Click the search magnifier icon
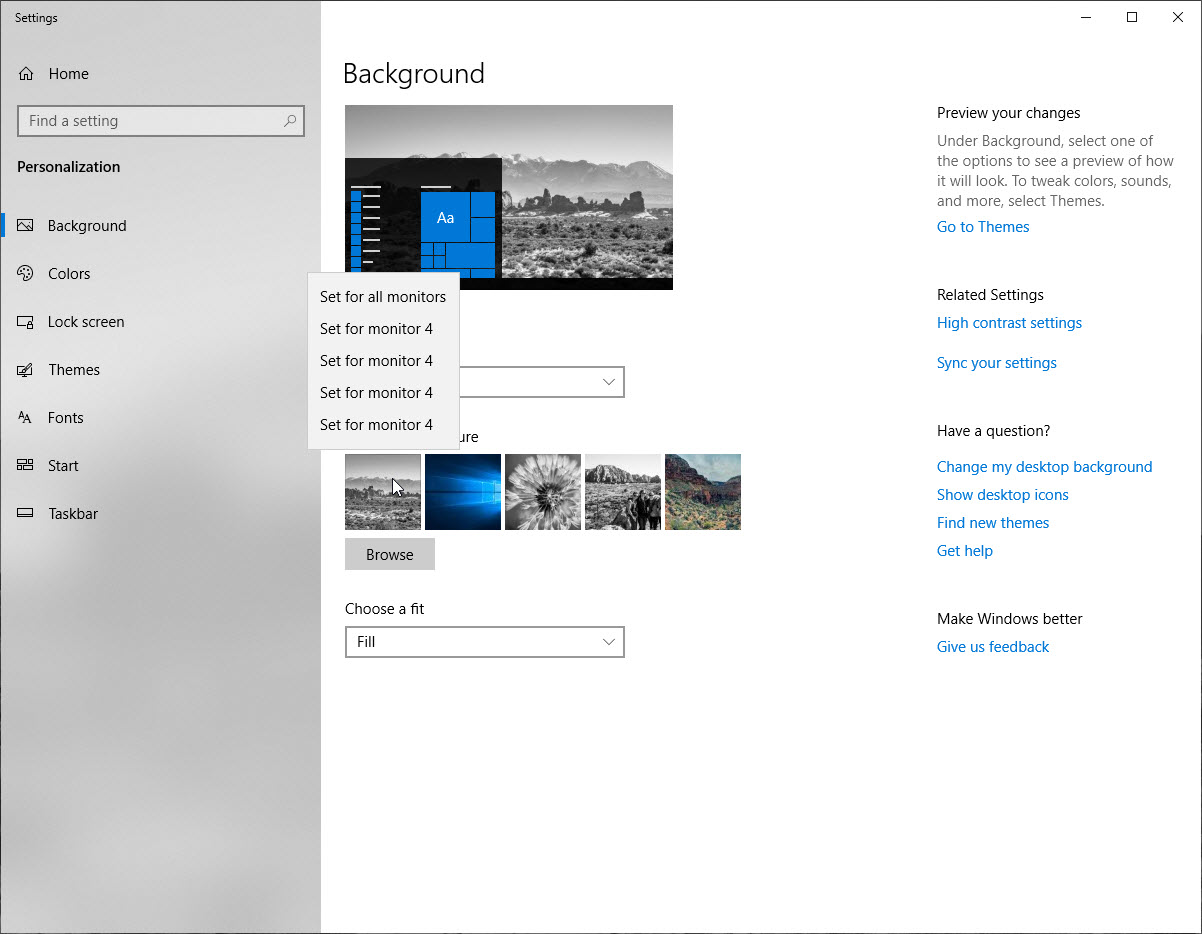The image size is (1202, 934). click(x=290, y=121)
